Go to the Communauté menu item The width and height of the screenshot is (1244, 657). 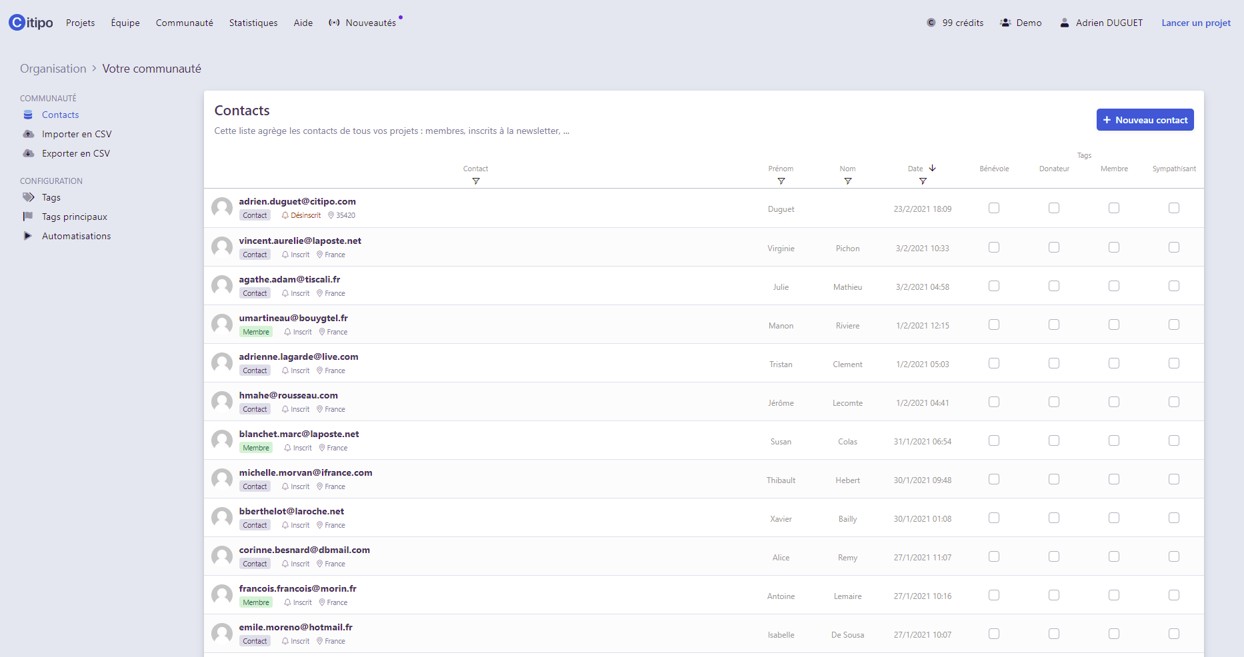pos(184,23)
